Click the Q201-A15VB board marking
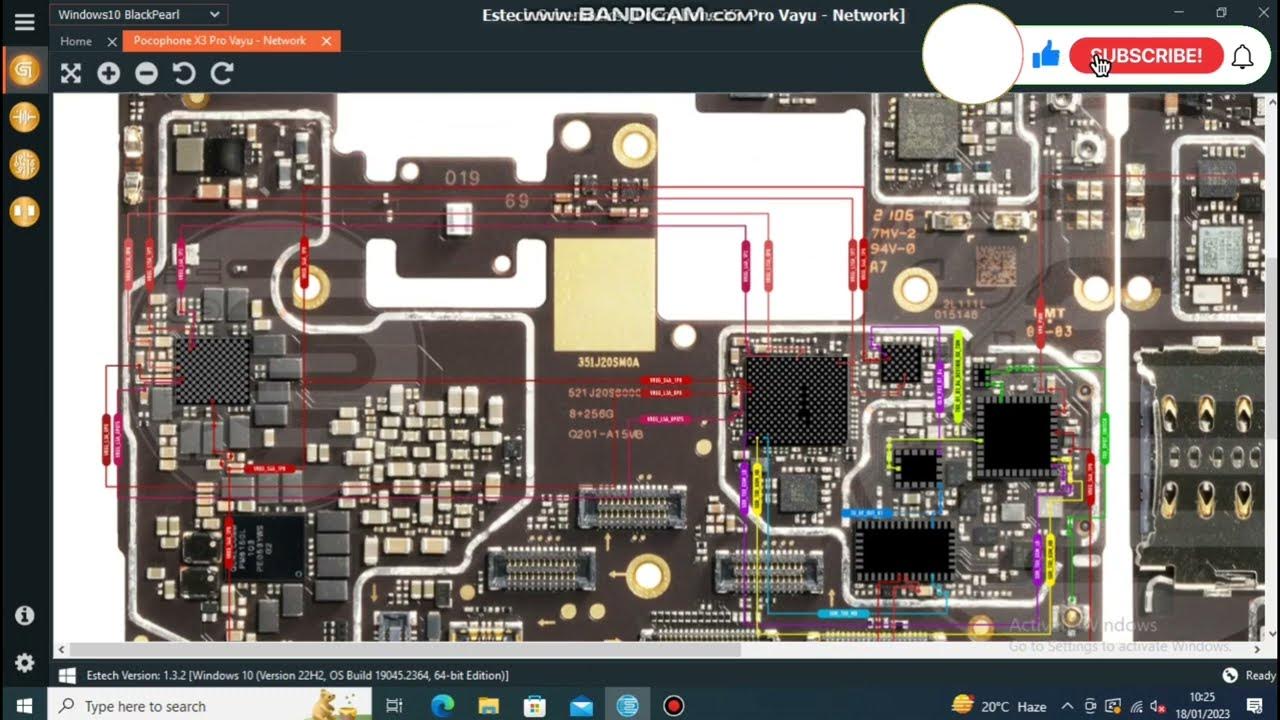The height and width of the screenshot is (720, 1280). pyautogui.click(x=606, y=435)
